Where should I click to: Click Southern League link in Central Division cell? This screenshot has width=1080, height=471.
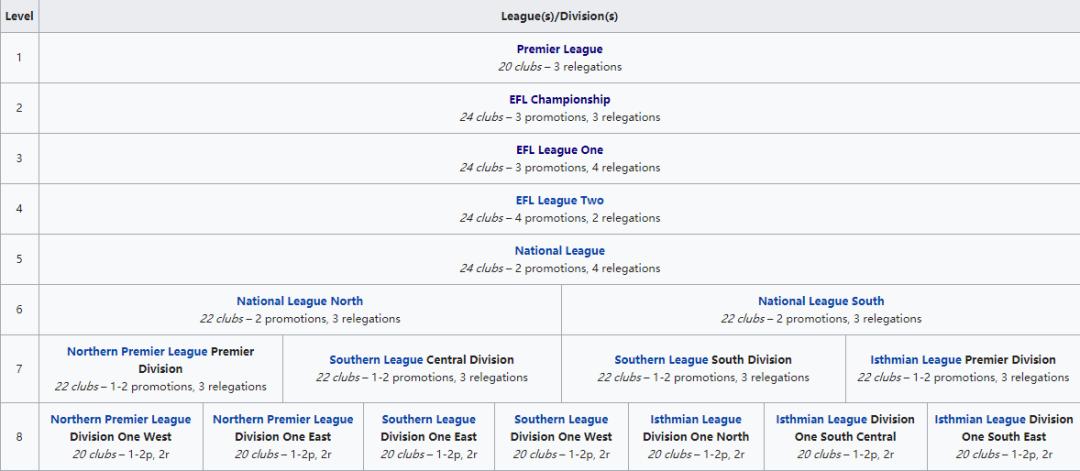(376, 359)
